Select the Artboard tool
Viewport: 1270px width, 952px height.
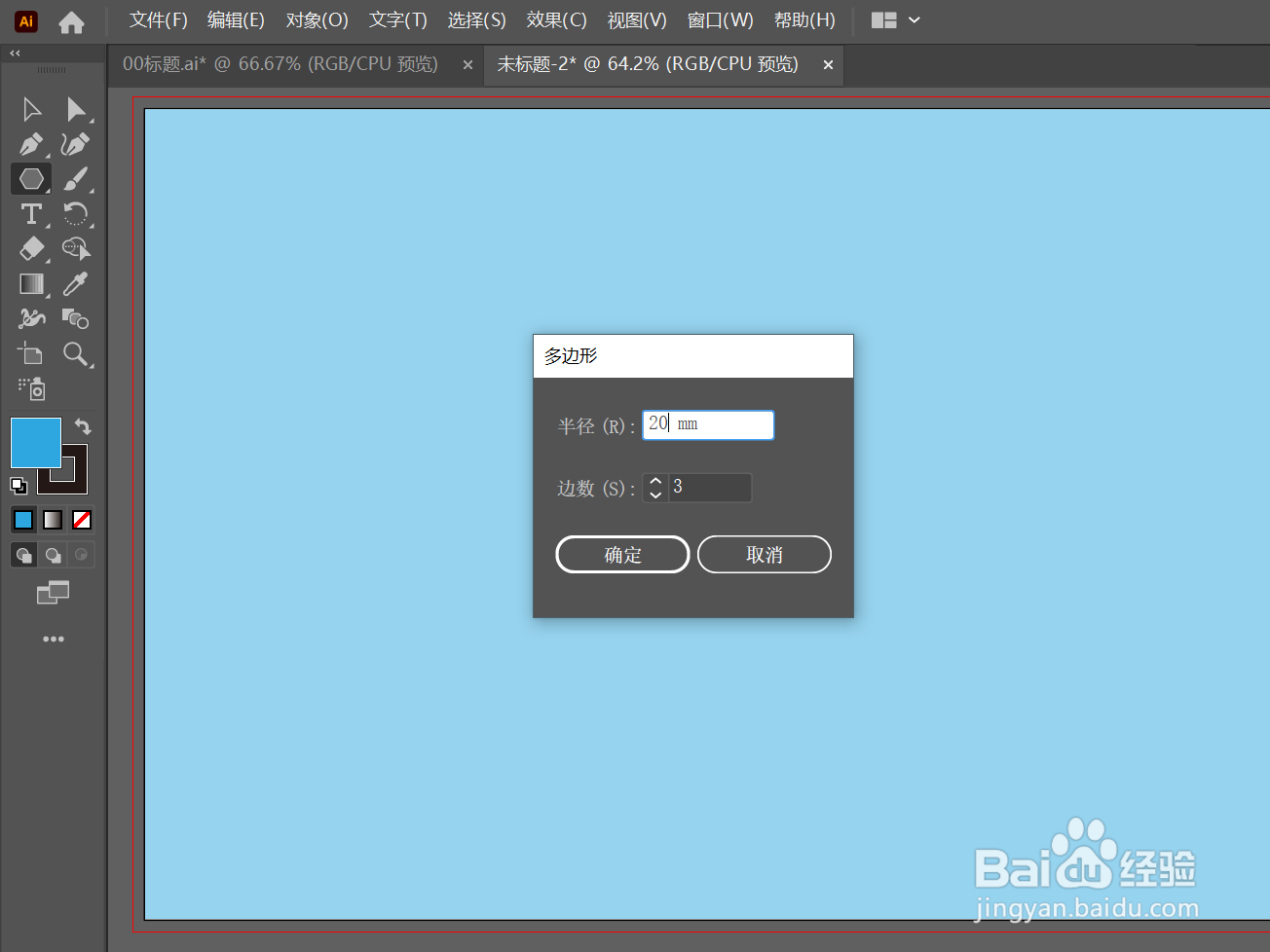point(31,353)
